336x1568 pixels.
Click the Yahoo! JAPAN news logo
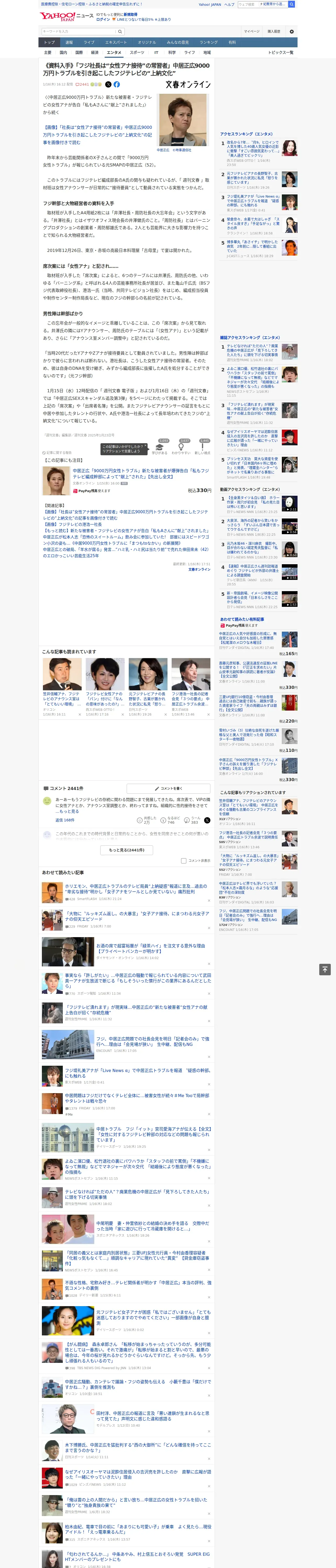pos(67,16)
